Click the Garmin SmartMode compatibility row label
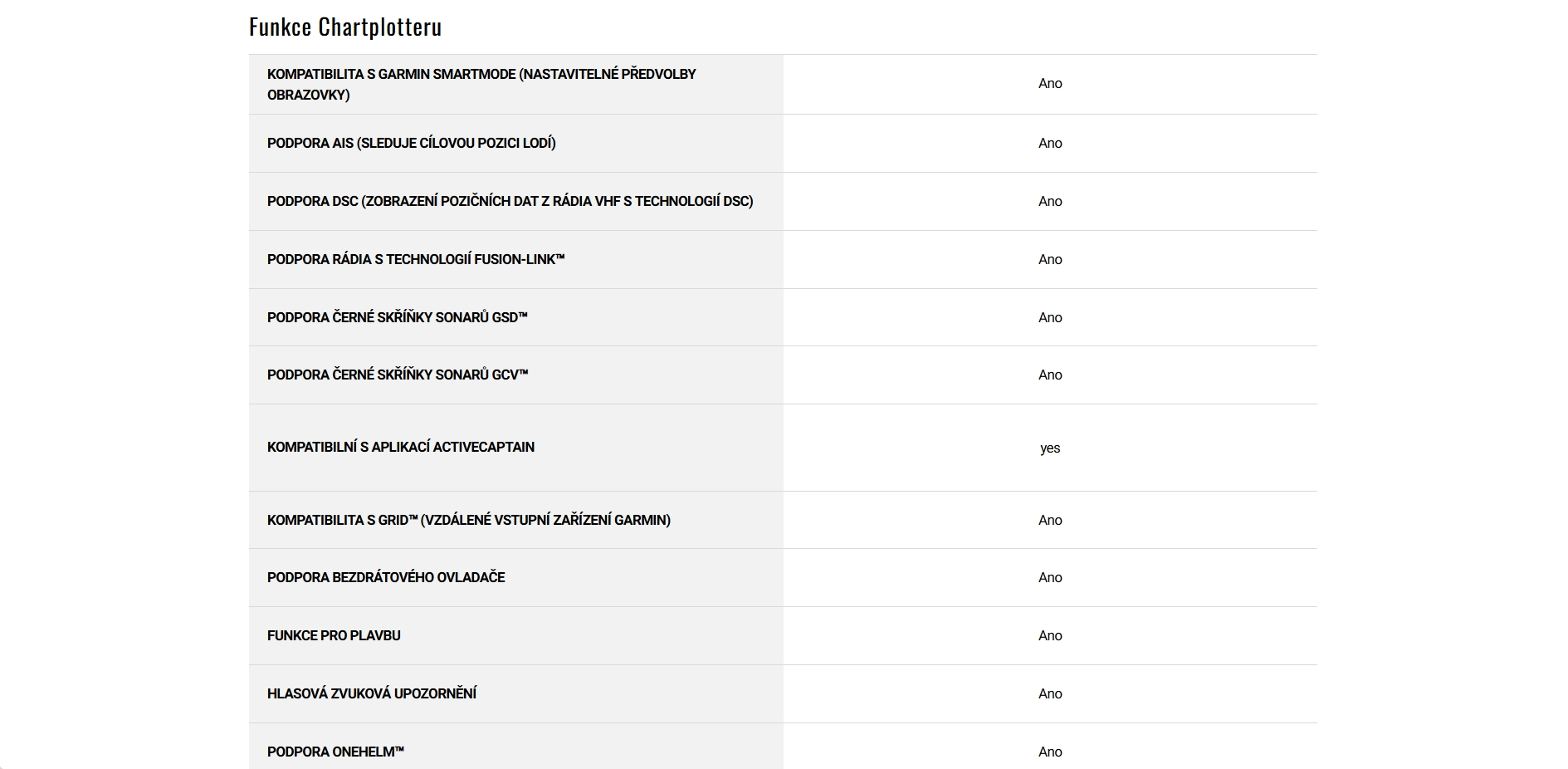Image resolution: width=1568 pixels, height=769 pixels. click(481, 84)
